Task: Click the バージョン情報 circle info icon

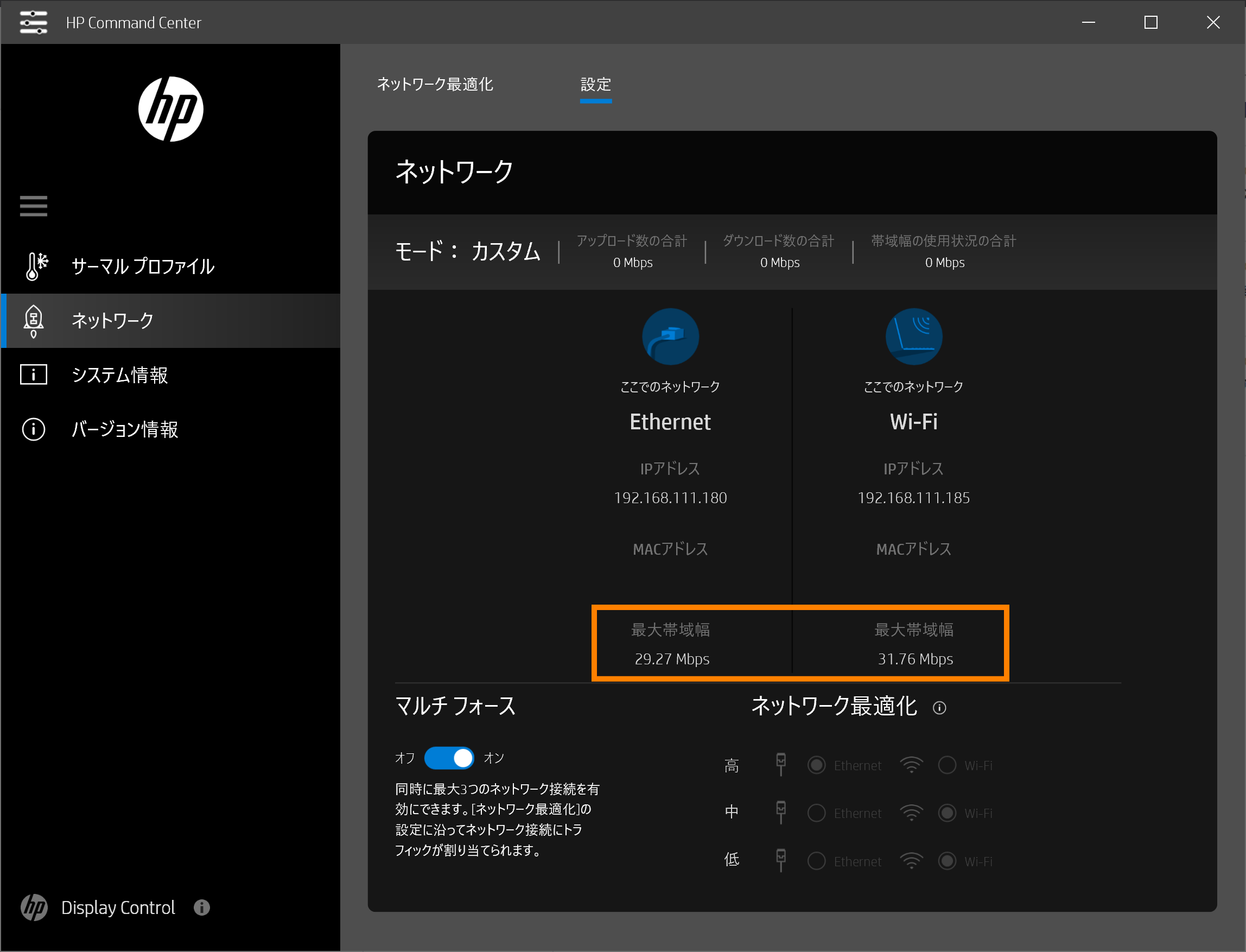Action: tap(34, 429)
